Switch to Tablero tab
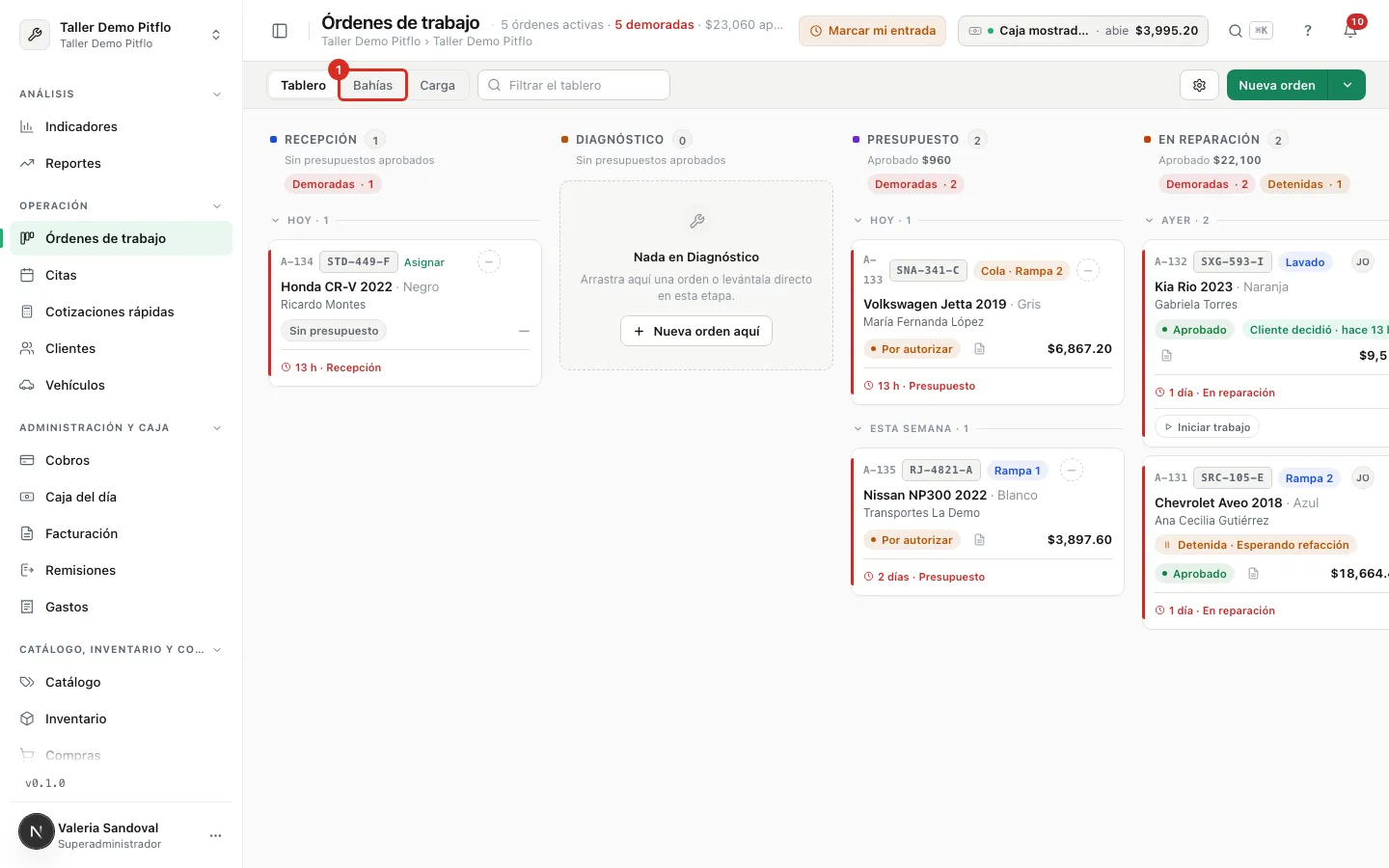Image resolution: width=1389 pixels, height=868 pixels. 304,85
